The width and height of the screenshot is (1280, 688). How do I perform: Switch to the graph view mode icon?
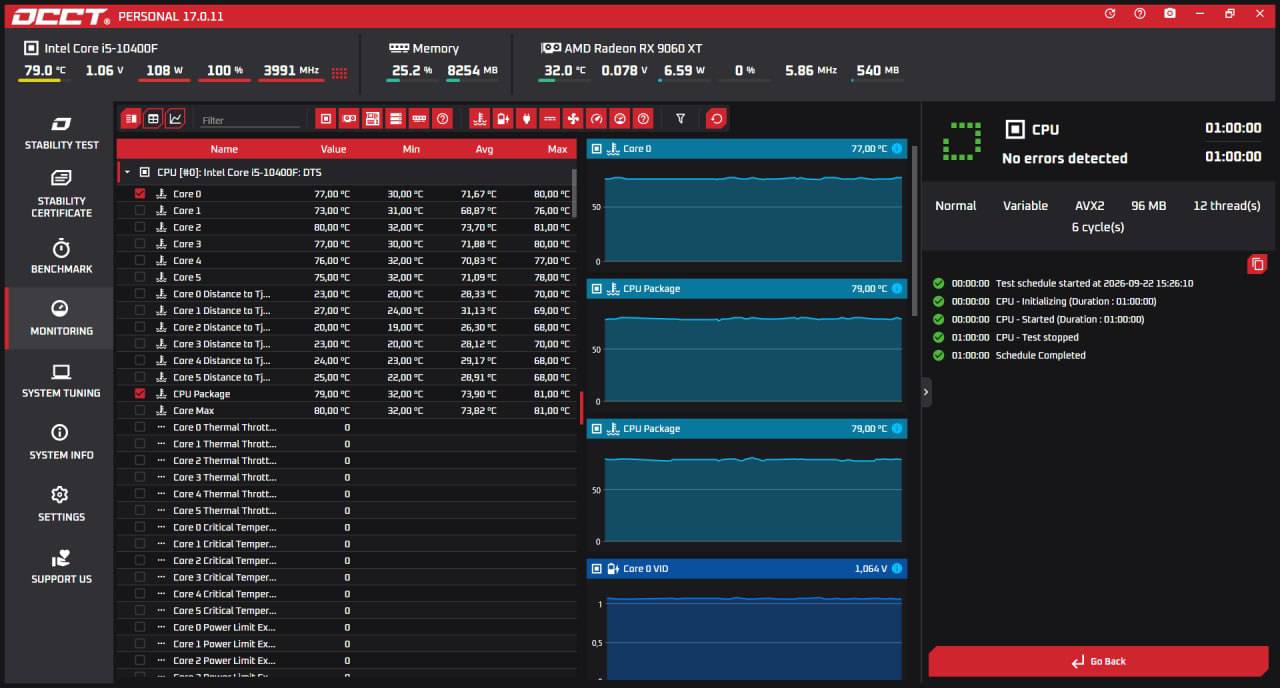175,119
